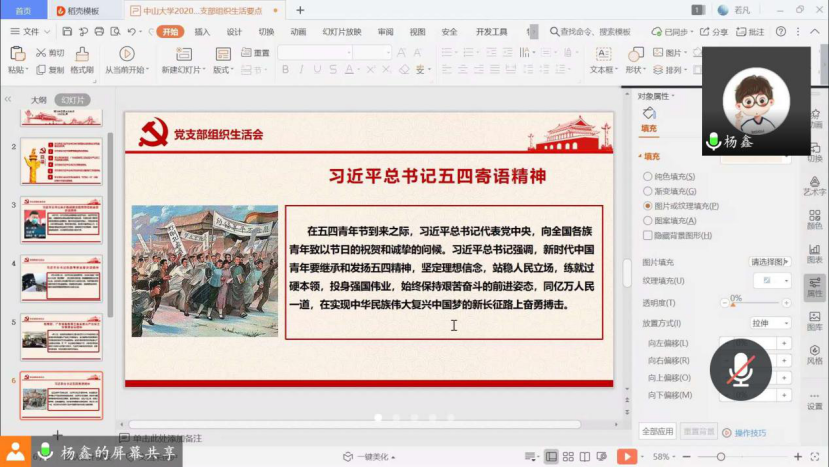
Task: Select slide 3 thumbnail in the panel
Action: coord(62,219)
